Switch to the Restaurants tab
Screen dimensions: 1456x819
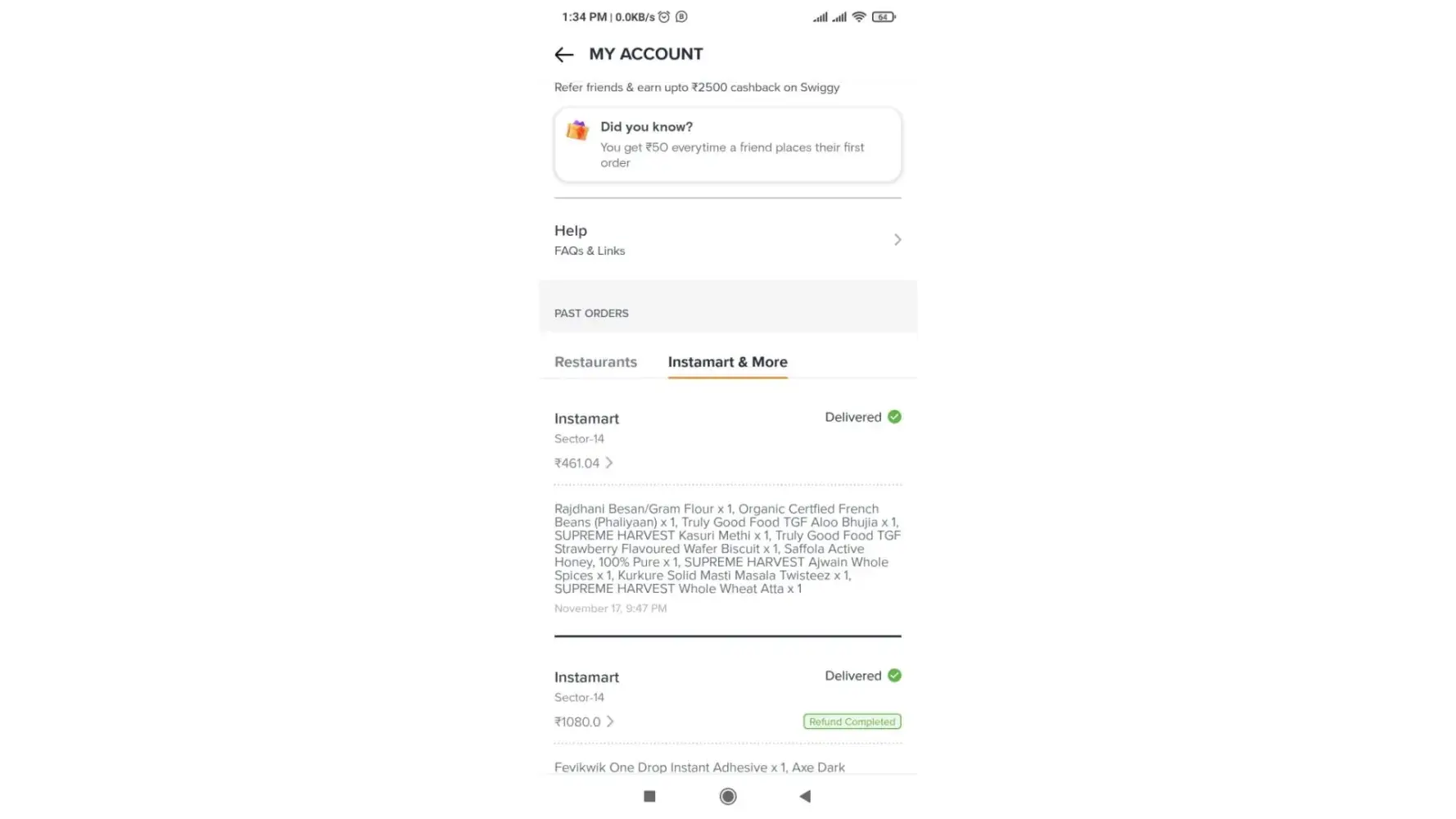click(x=595, y=362)
